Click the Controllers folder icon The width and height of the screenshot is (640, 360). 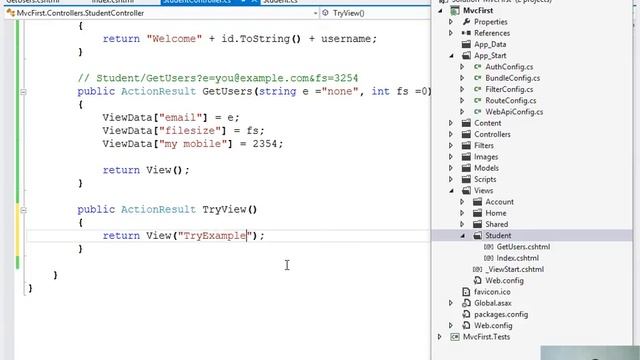tap(466, 134)
